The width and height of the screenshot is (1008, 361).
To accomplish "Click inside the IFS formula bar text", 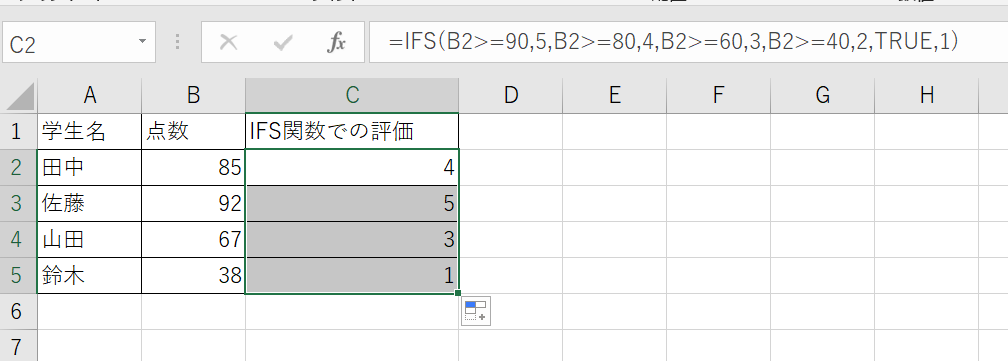I will [x=674, y=42].
